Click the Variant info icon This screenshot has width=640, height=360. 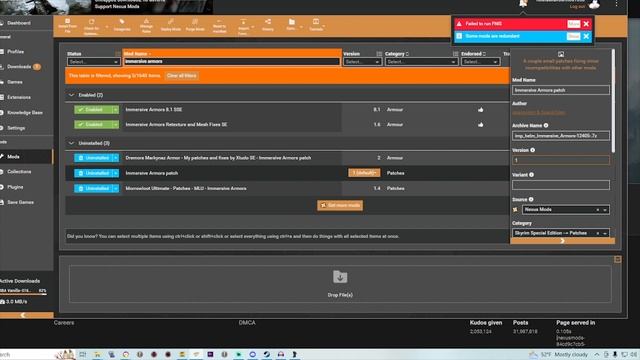(531, 175)
